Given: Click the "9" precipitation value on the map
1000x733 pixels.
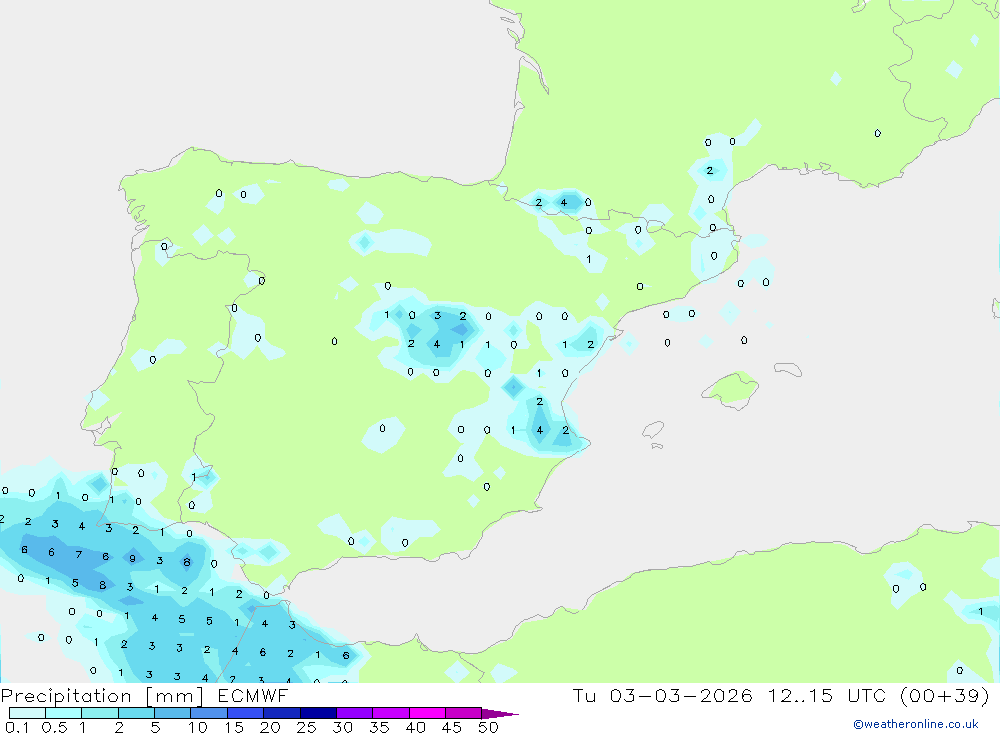Looking at the screenshot, I should pos(133,559).
